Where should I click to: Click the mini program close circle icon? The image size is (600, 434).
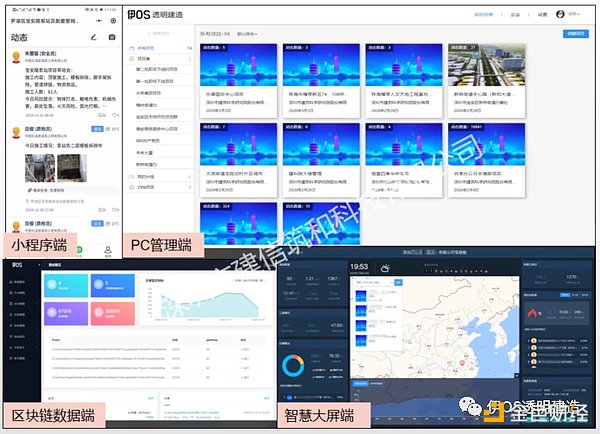click(112, 18)
